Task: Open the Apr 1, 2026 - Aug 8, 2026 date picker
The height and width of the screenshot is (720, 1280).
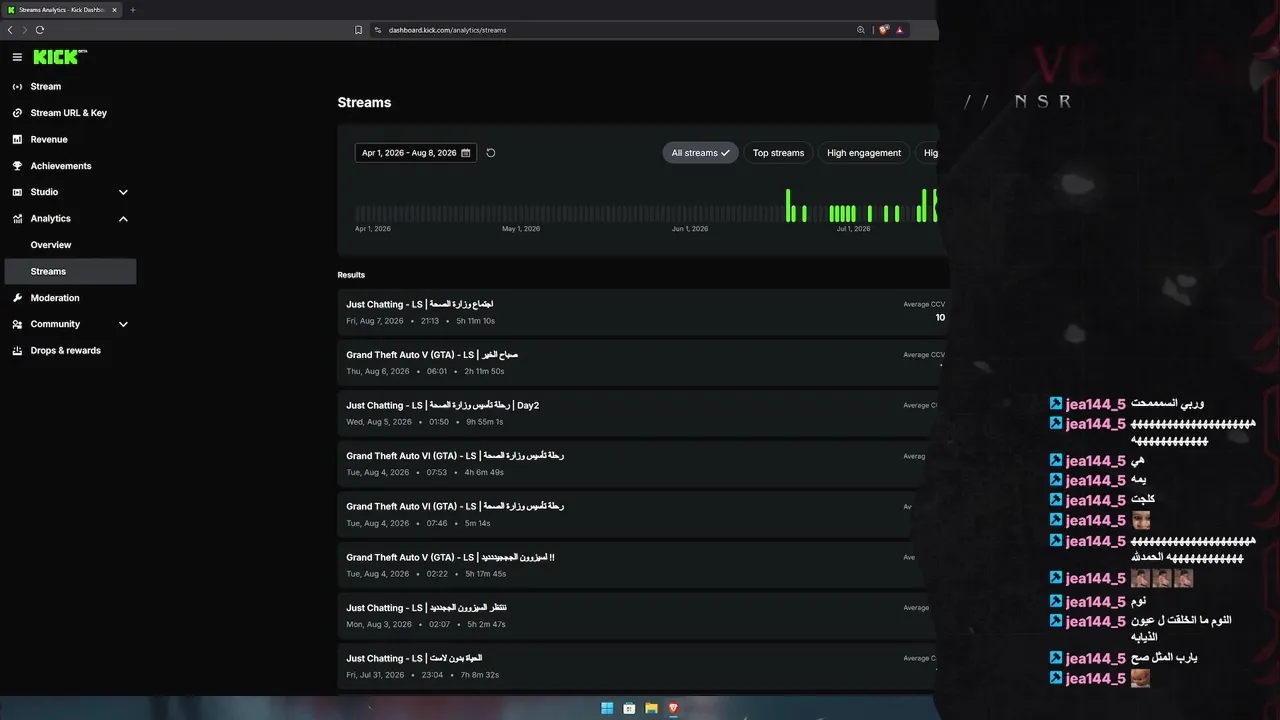Action: click(x=416, y=153)
